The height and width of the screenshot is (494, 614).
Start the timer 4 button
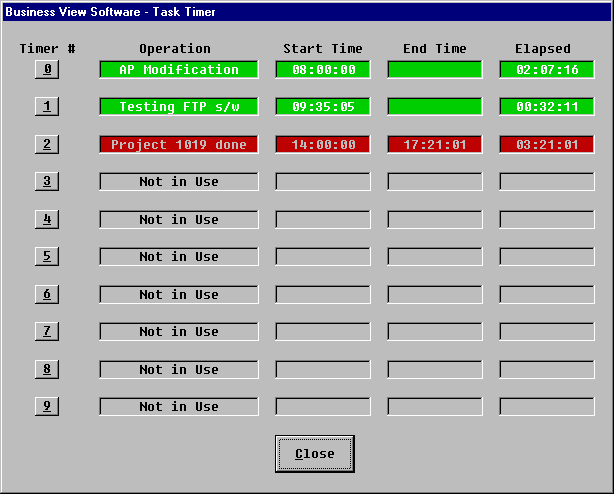click(x=47, y=219)
